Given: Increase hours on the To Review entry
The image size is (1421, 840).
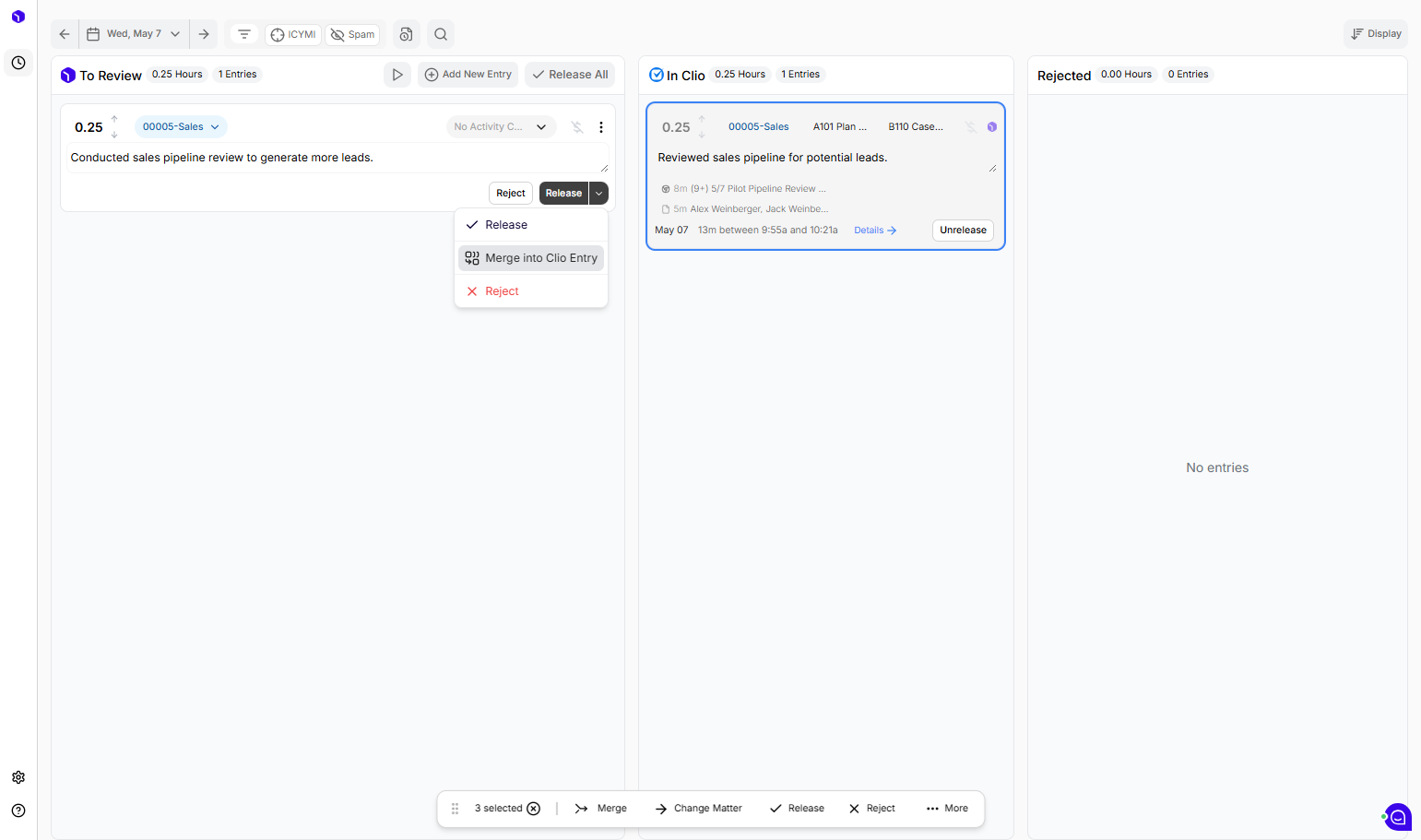Looking at the screenshot, I should point(114,119).
